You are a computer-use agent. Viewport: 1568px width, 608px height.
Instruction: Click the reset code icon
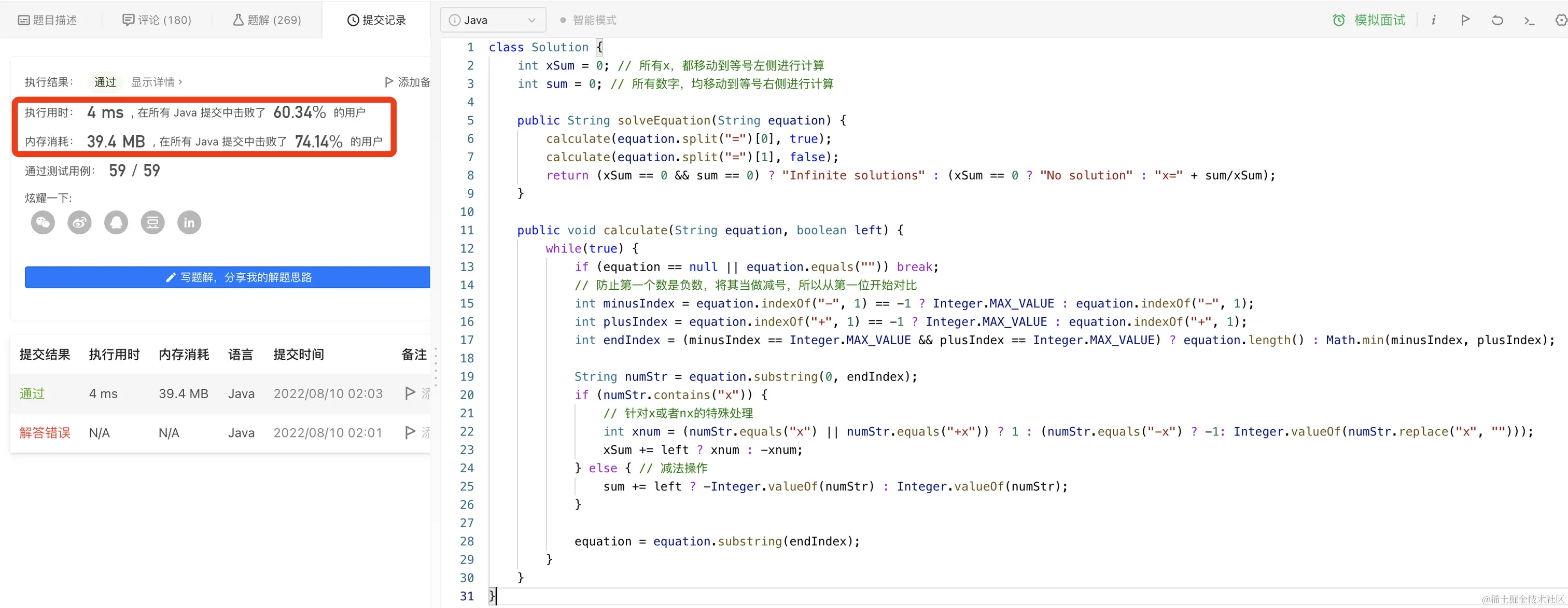pyautogui.click(x=1497, y=20)
